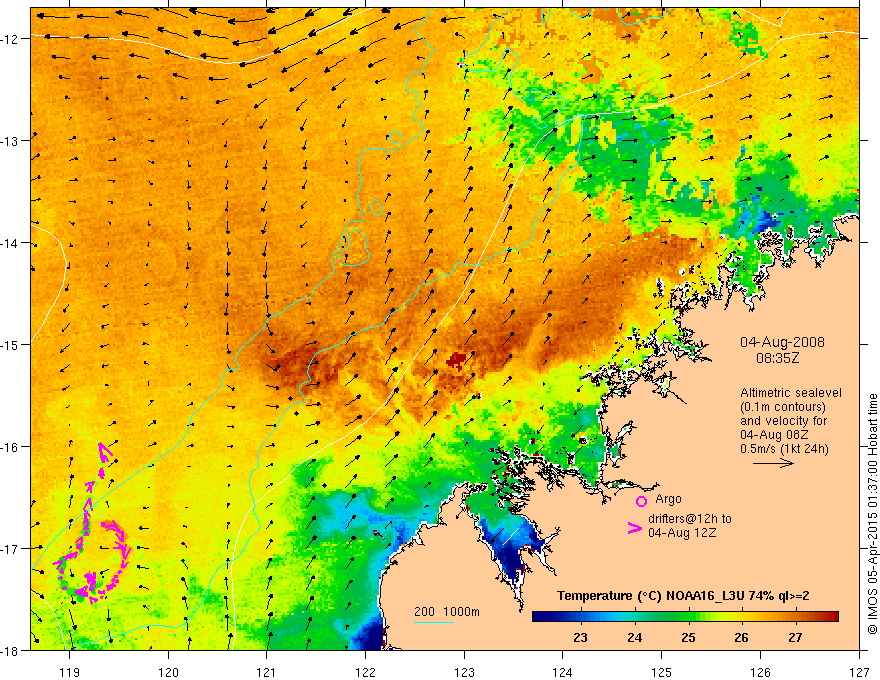
Task: Click the latitude axis label '-16'
Action: click(11, 447)
